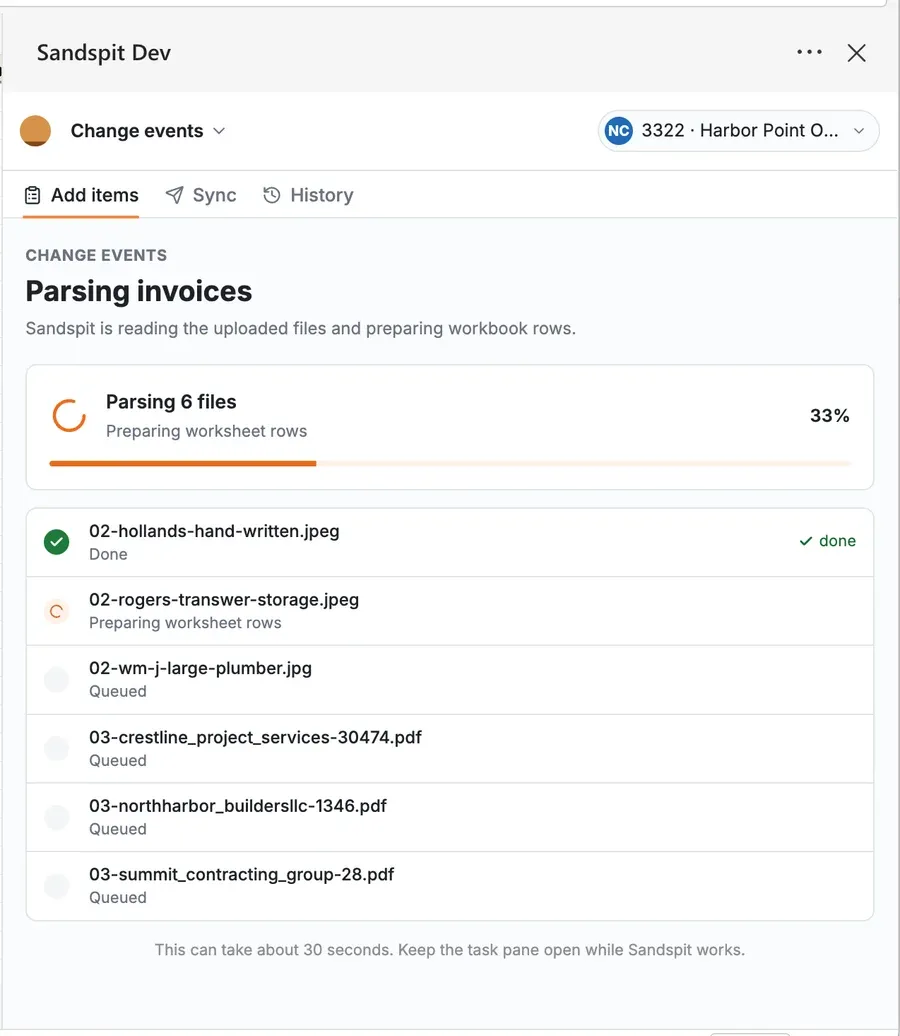Click the blue NC company badge
This screenshot has height=1036, width=900.
tap(619, 131)
